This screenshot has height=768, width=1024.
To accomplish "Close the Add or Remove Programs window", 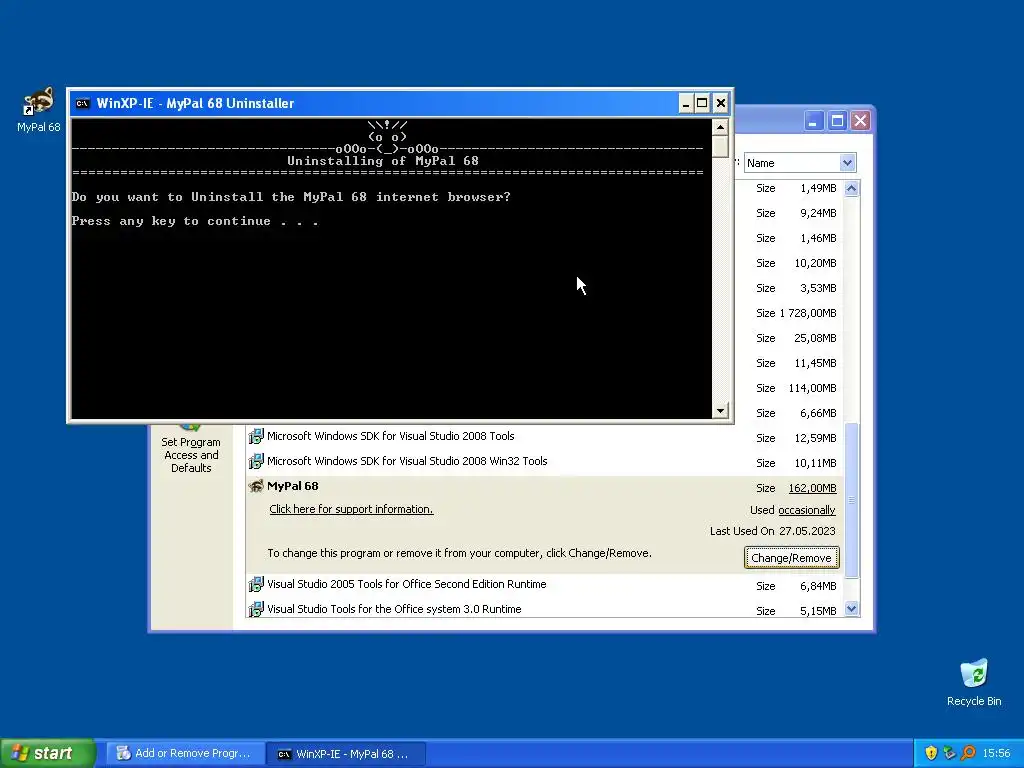I will [860, 121].
